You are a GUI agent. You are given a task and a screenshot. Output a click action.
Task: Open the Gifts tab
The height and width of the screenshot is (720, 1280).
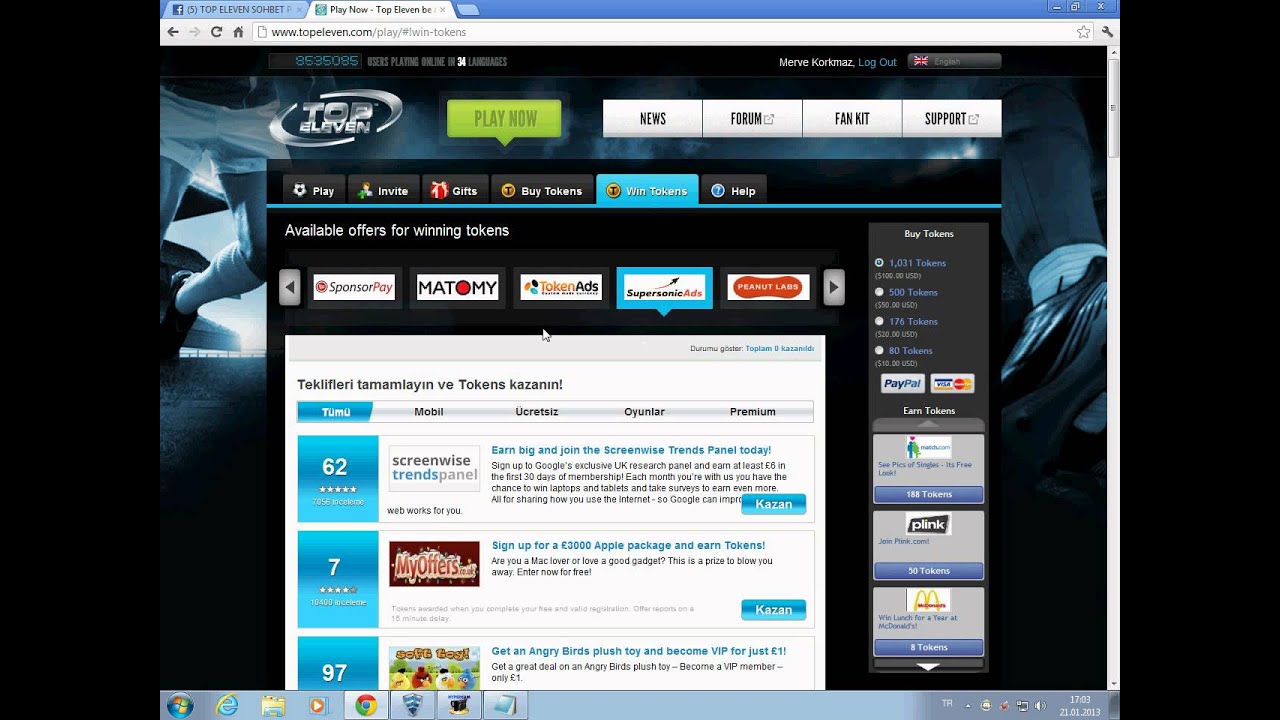coord(453,191)
